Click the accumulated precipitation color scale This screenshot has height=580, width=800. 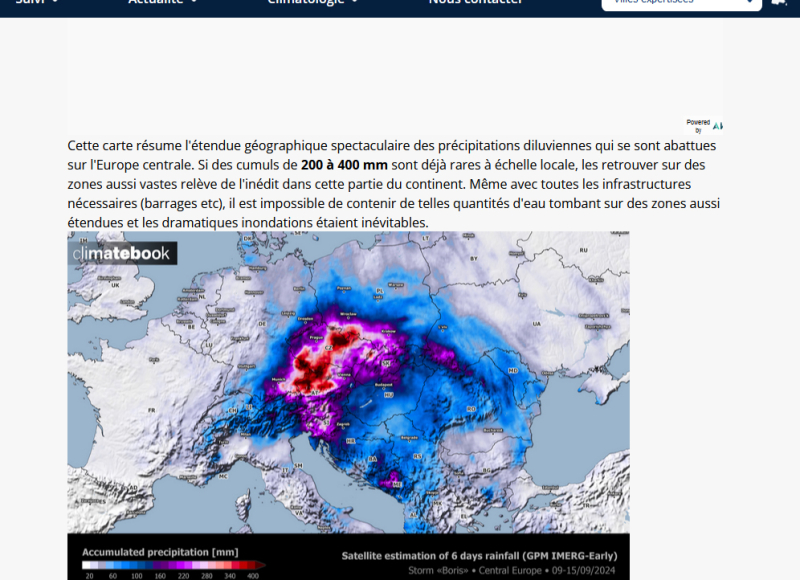coord(172,566)
